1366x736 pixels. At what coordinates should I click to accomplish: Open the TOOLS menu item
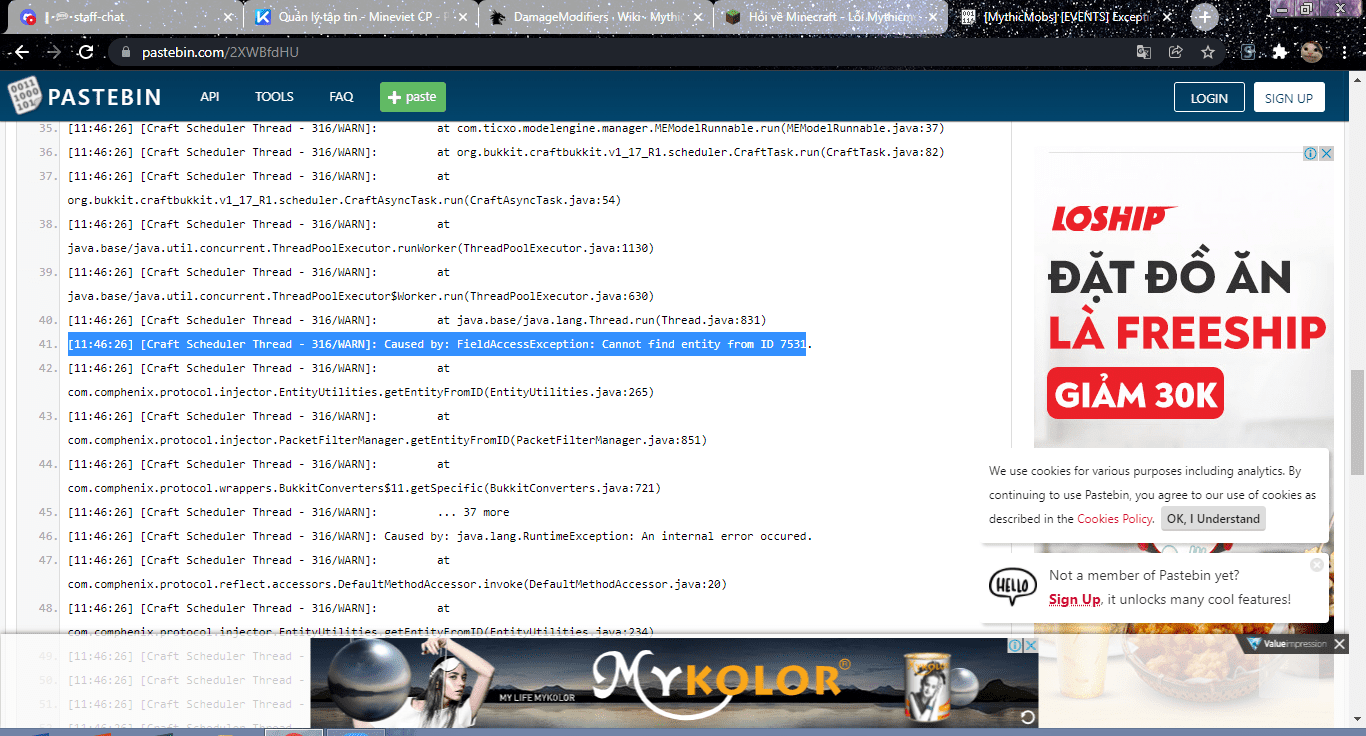(274, 97)
